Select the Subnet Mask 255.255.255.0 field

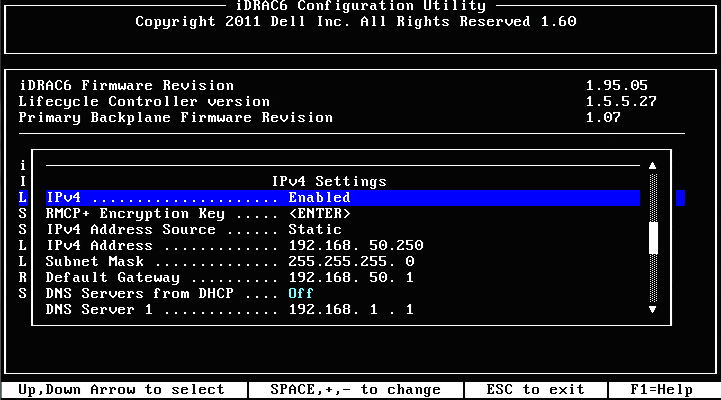(x=351, y=262)
